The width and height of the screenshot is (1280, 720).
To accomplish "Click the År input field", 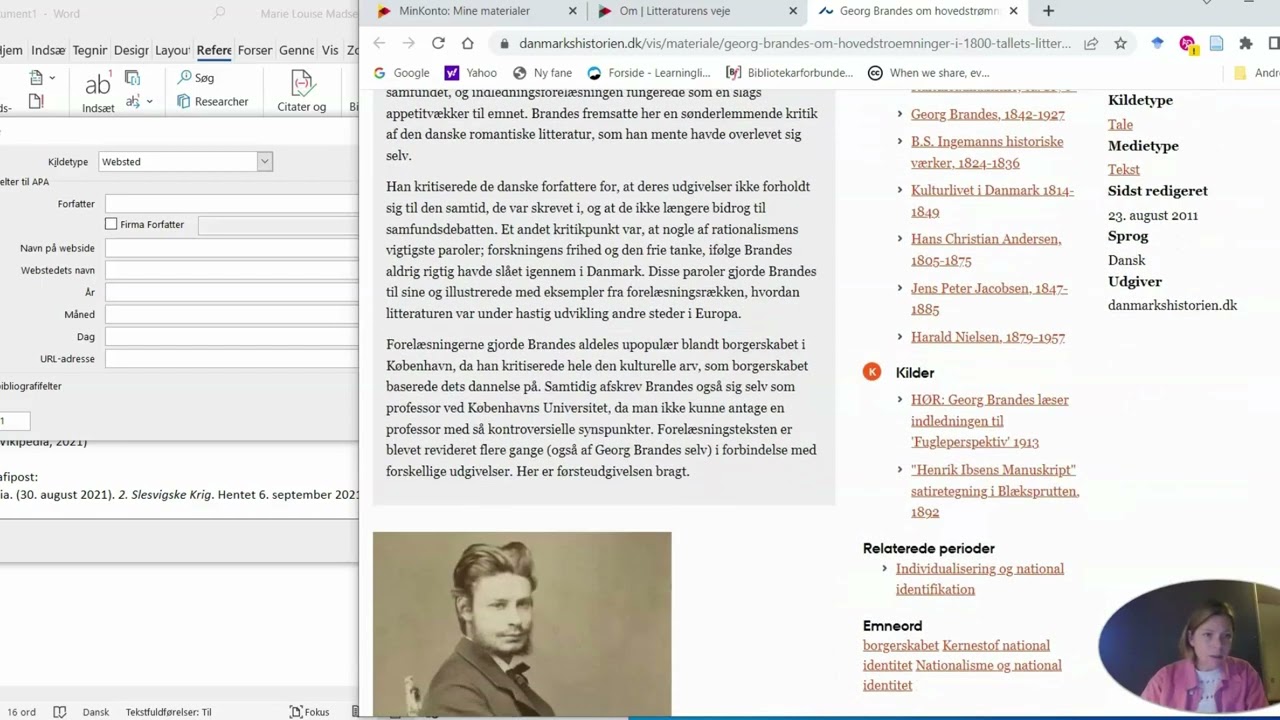I will (x=232, y=292).
